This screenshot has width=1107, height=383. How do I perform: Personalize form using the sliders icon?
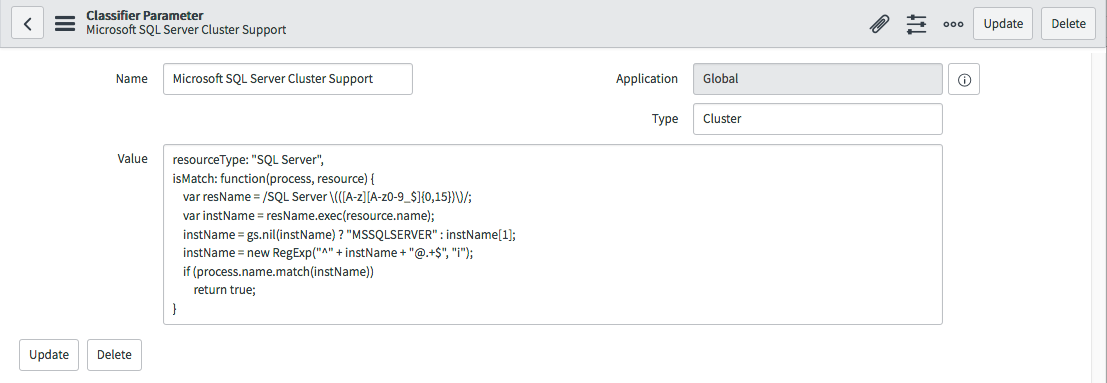pyautogui.click(x=916, y=24)
